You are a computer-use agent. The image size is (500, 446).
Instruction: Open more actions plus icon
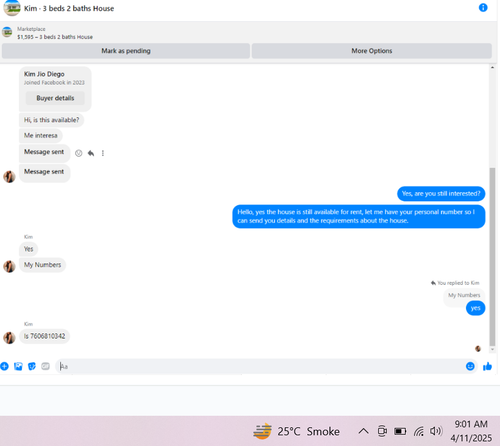click(x=4, y=366)
